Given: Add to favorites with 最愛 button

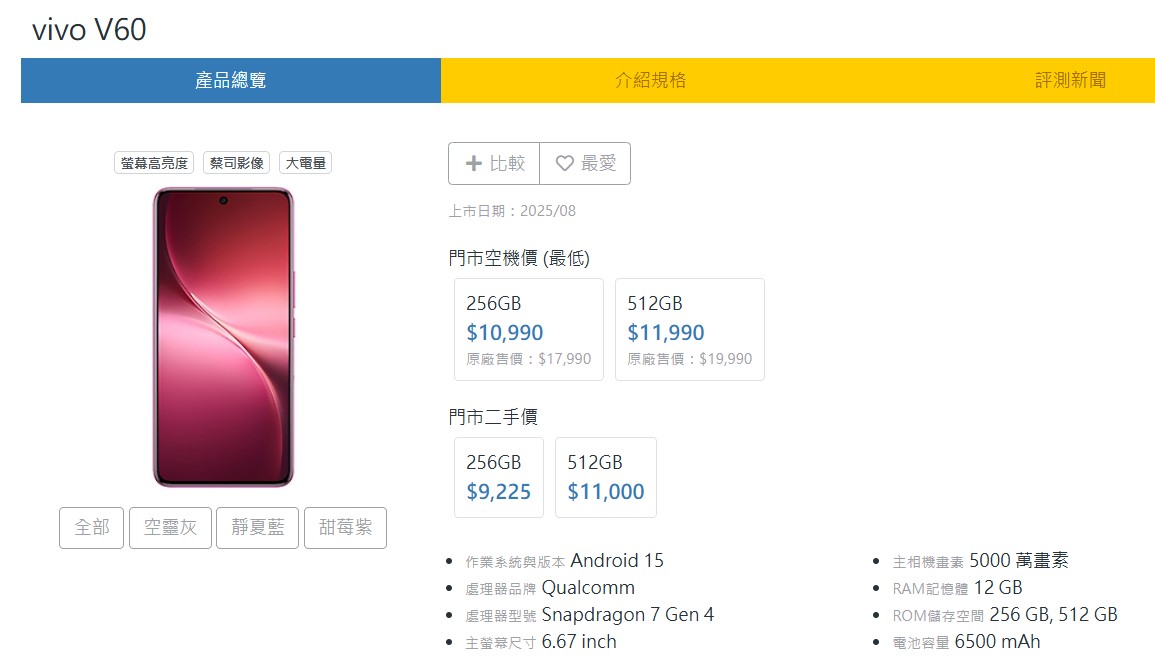Looking at the screenshot, I should [586, 163].
